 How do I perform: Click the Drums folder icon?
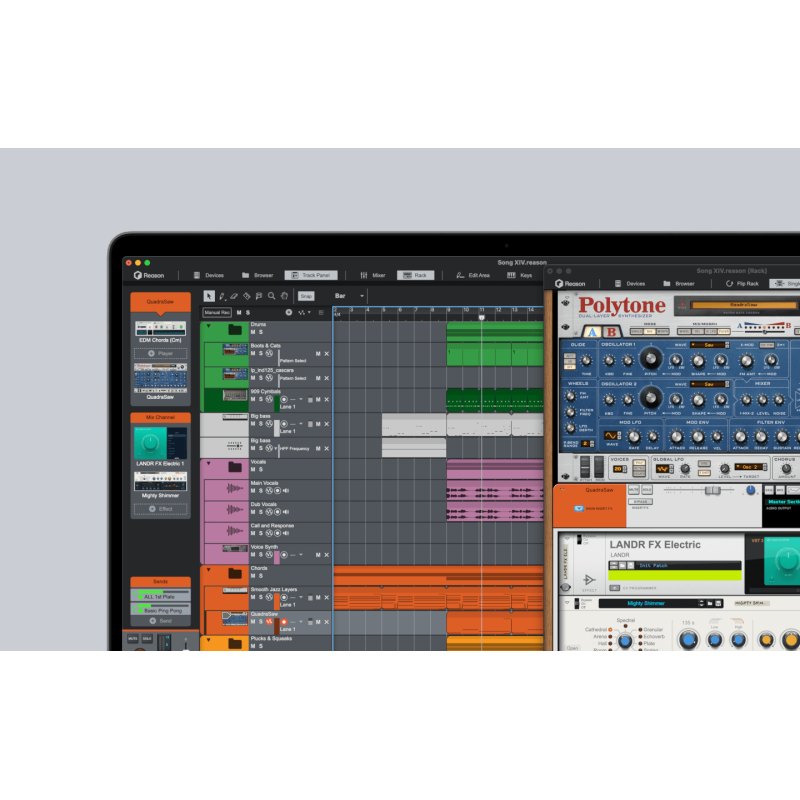[x=235, y=330]
